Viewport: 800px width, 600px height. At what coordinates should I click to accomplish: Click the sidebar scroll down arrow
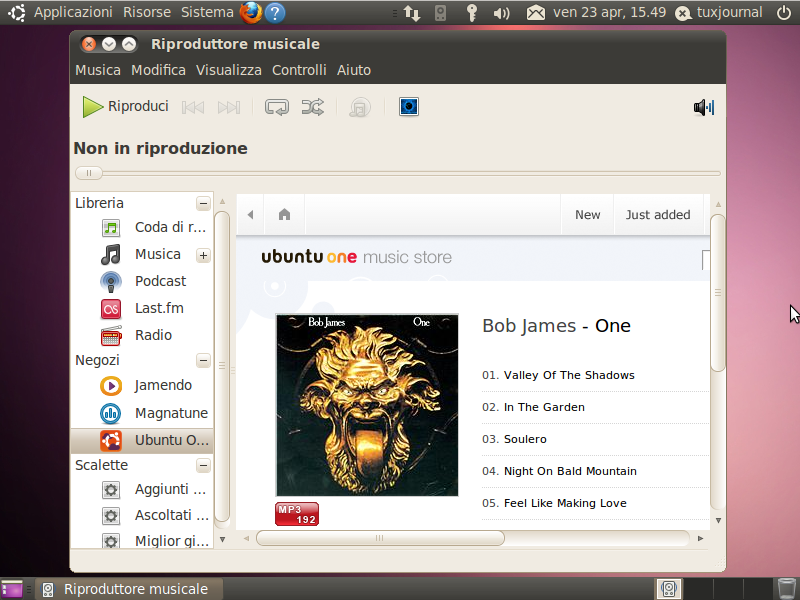[222, 539]
